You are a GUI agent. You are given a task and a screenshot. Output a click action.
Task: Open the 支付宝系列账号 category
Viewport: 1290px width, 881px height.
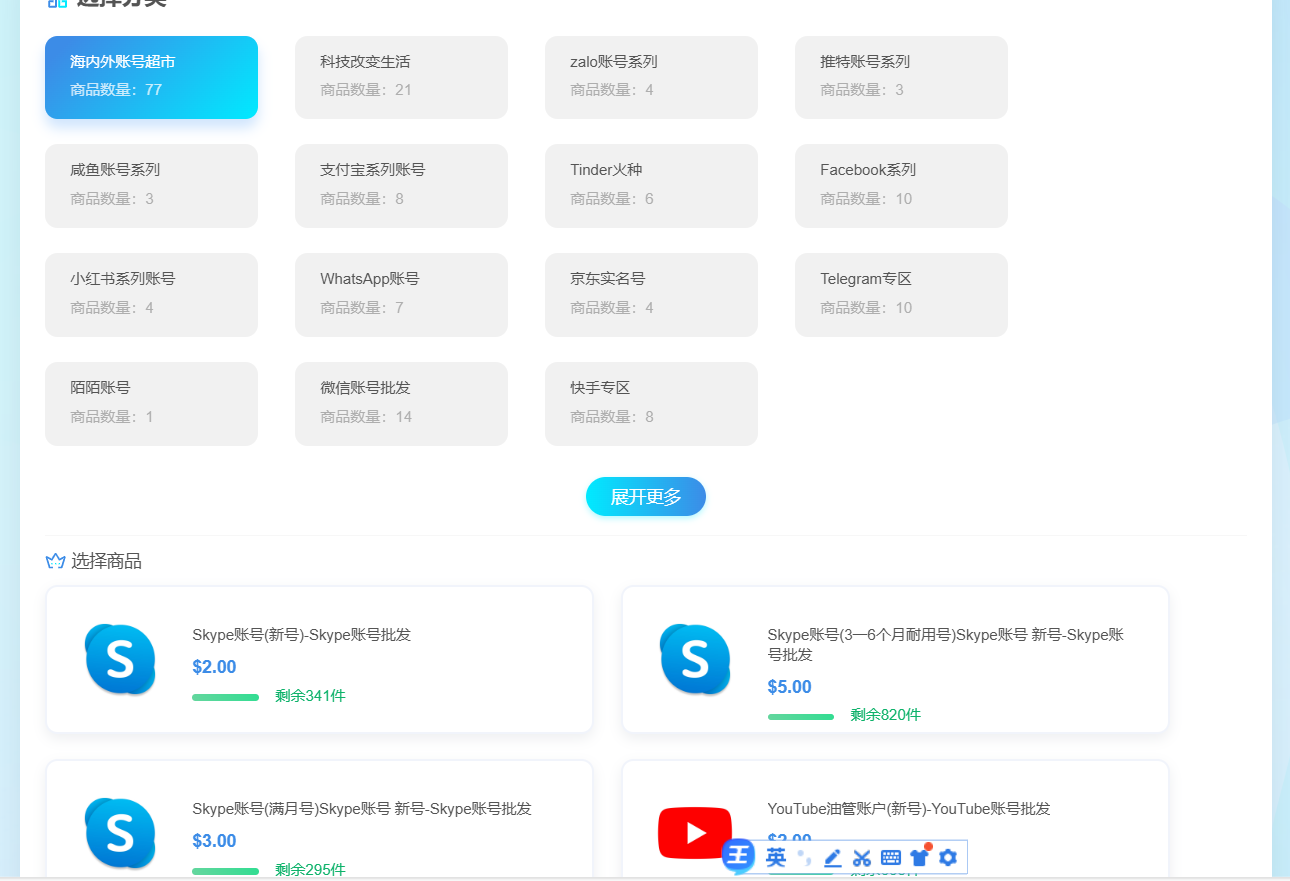[401, 186]
